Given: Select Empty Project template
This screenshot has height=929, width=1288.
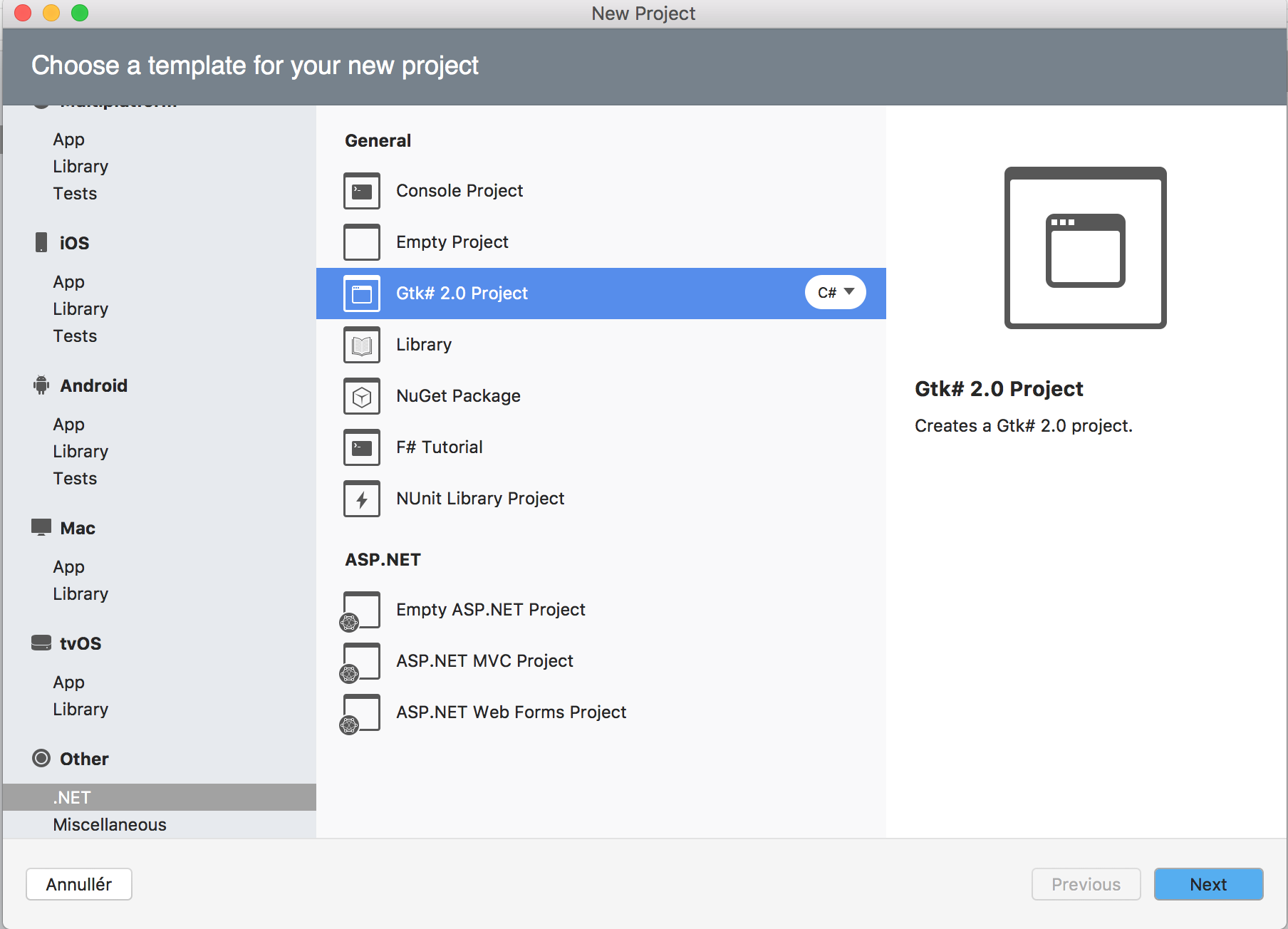Looking at the screenshot, I should tap(601, 242).
